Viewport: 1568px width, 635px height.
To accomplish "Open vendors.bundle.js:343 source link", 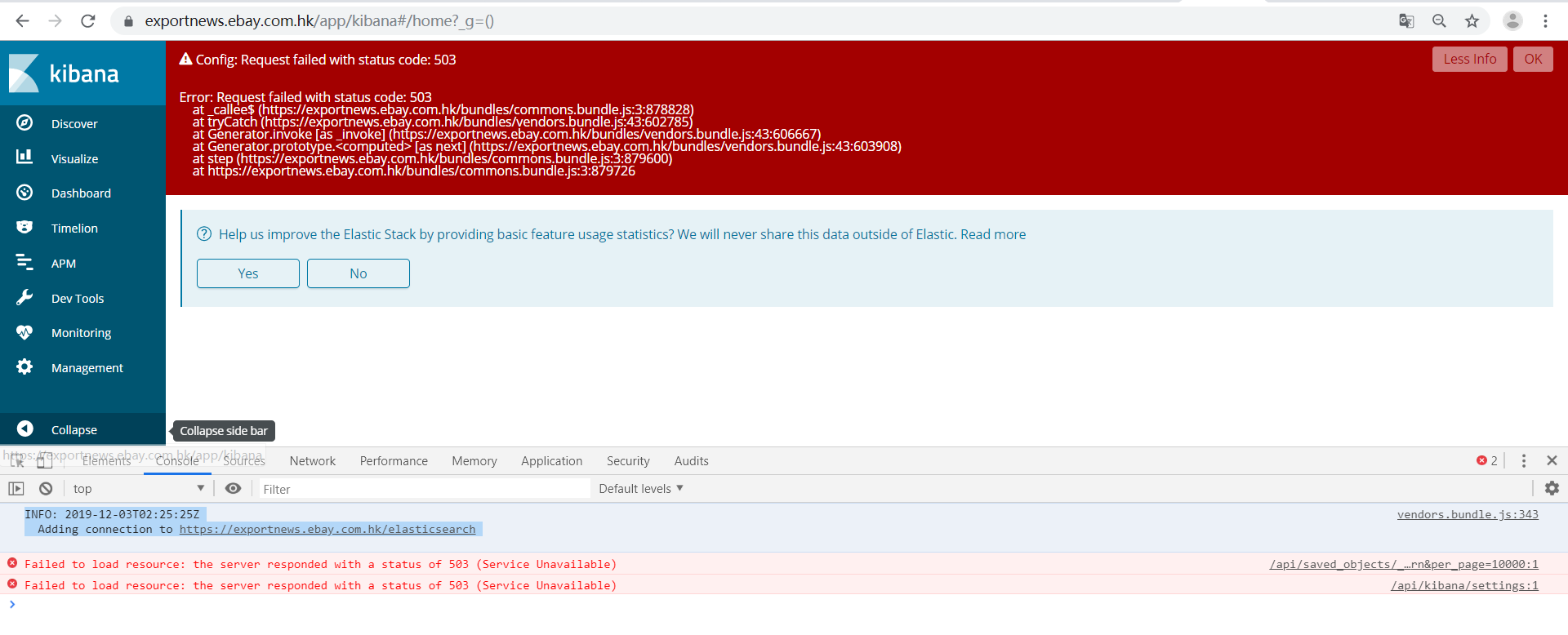I will [1468, 514].
